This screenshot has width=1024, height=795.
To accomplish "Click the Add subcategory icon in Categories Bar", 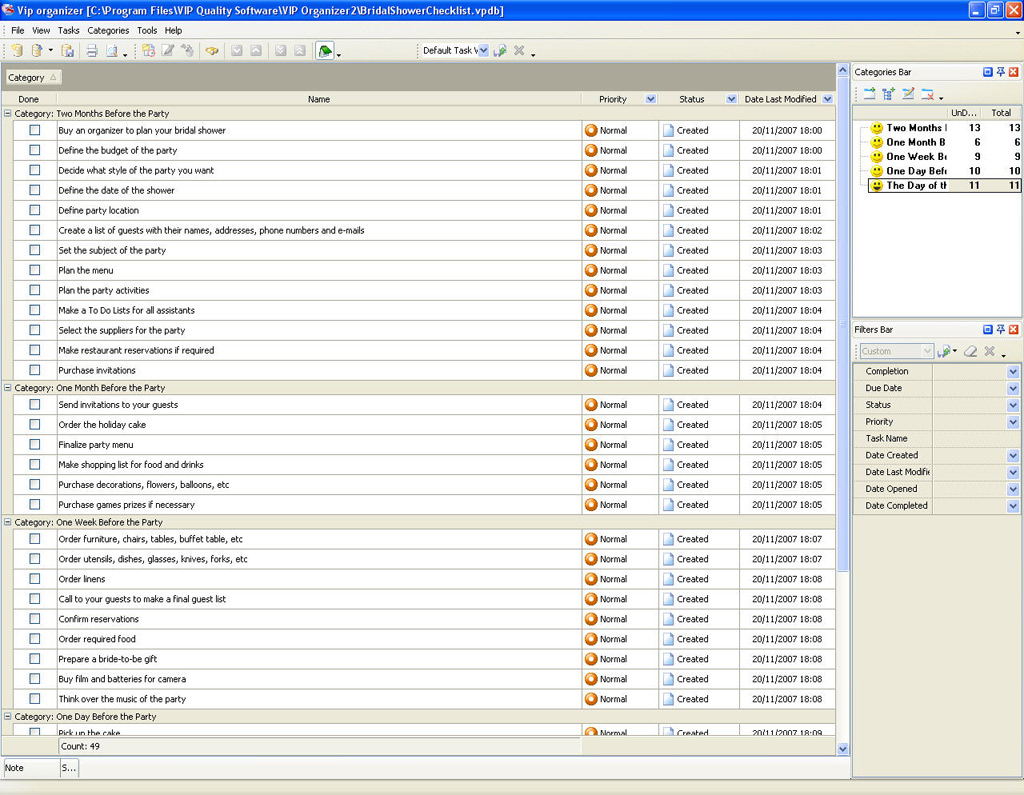I will coord(888,94).
